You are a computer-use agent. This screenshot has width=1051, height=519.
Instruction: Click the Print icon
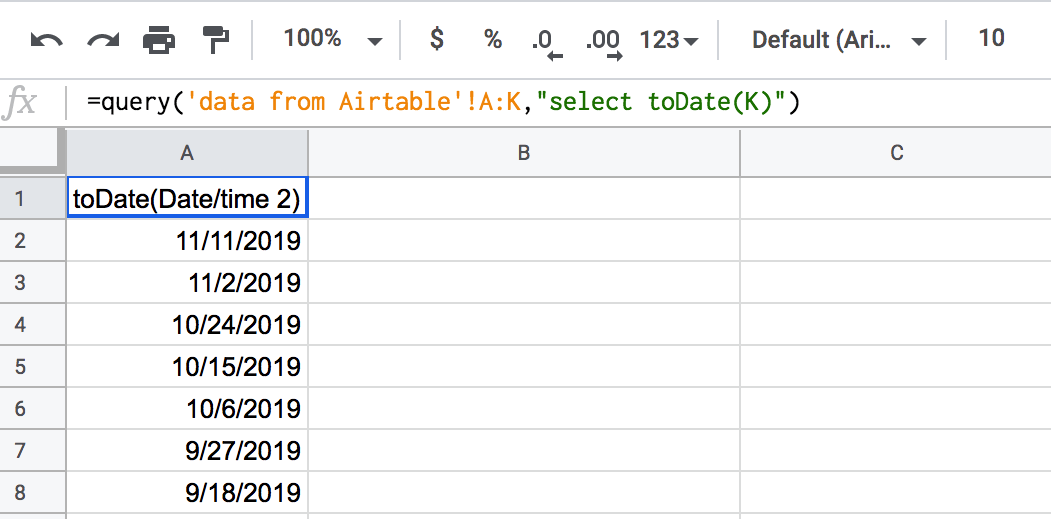pyautogui.click(x=159, y=40)
